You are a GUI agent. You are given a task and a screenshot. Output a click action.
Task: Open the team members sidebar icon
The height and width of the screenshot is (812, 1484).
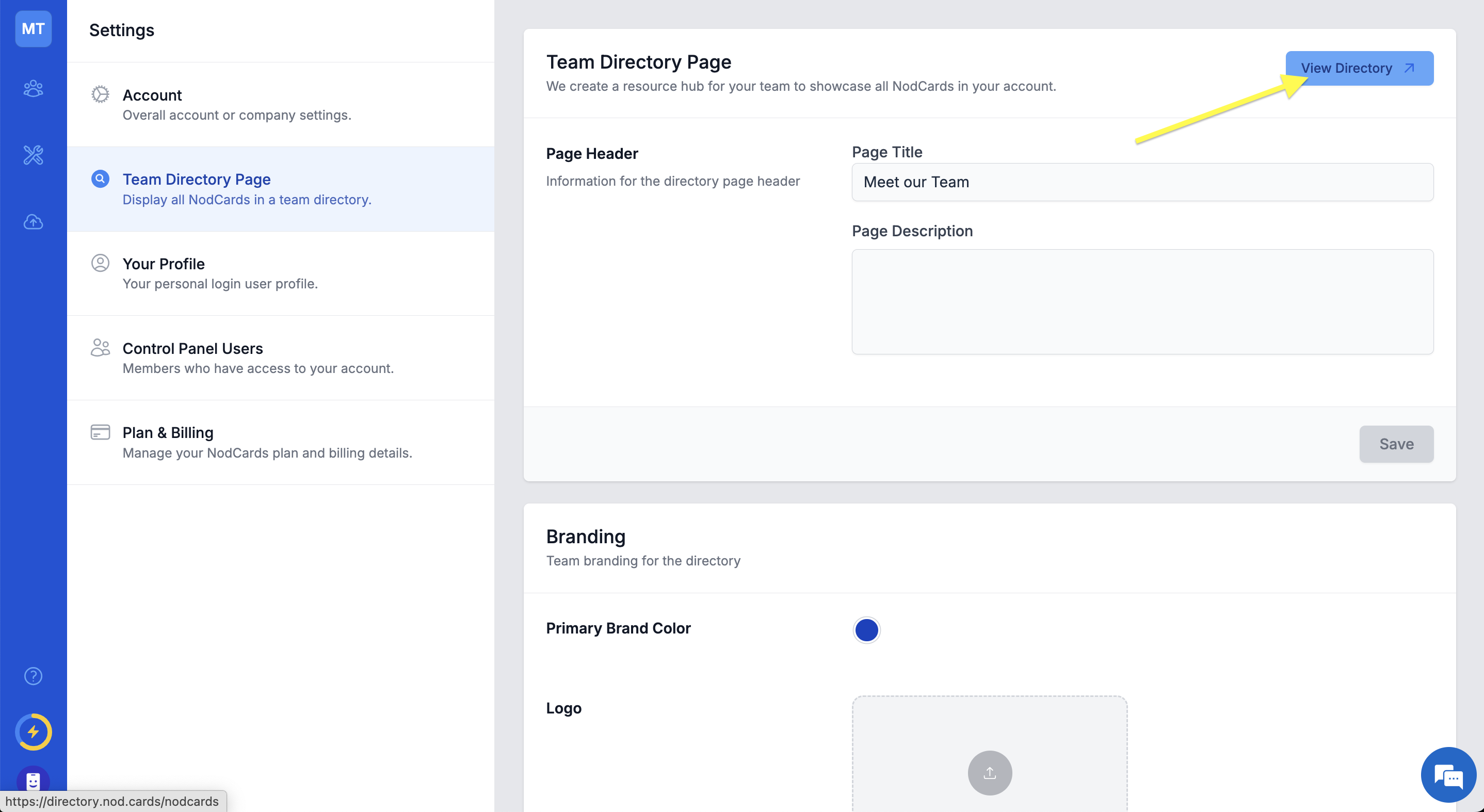tap(33, 88)
